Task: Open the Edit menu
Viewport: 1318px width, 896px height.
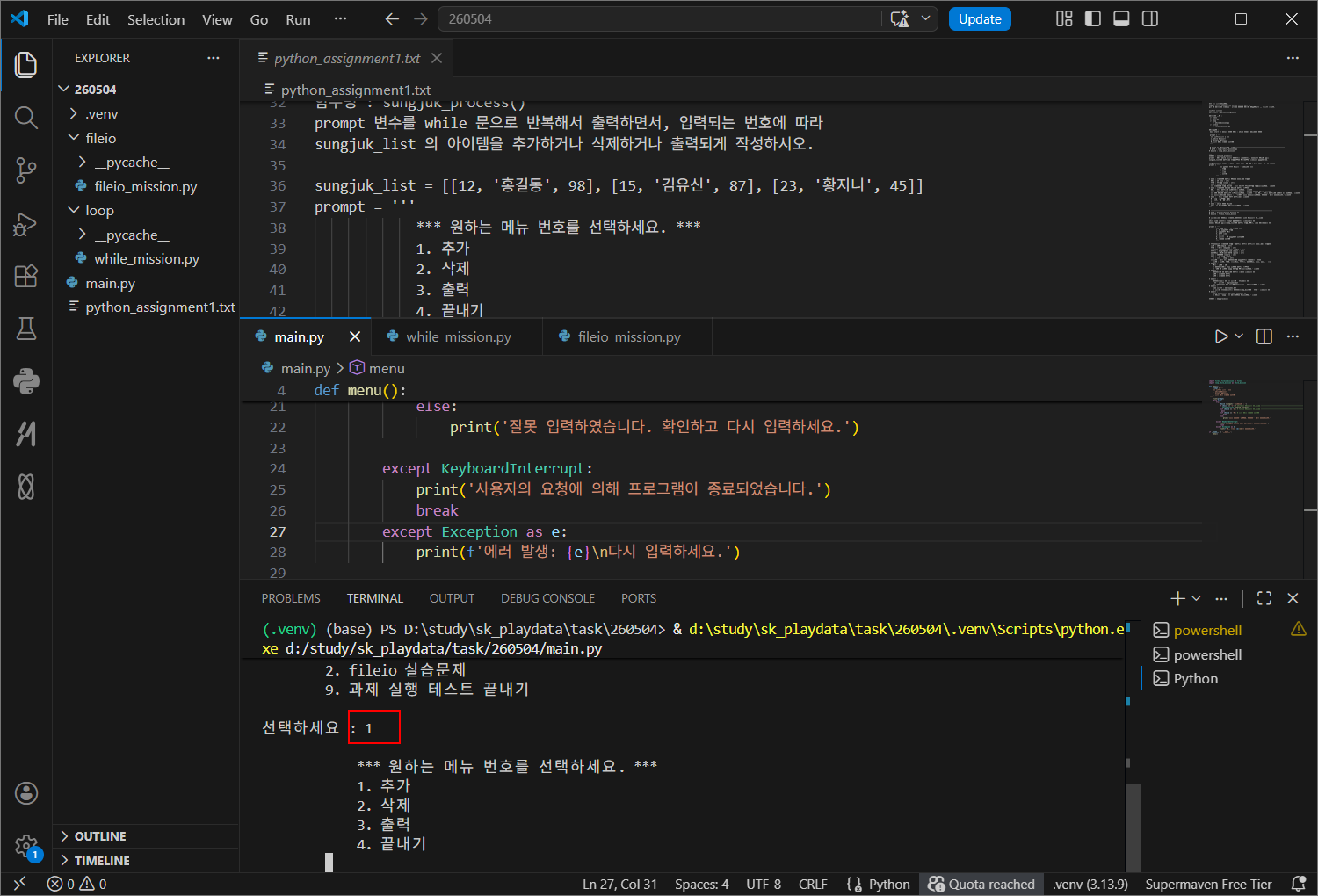Action: [98, 19]
